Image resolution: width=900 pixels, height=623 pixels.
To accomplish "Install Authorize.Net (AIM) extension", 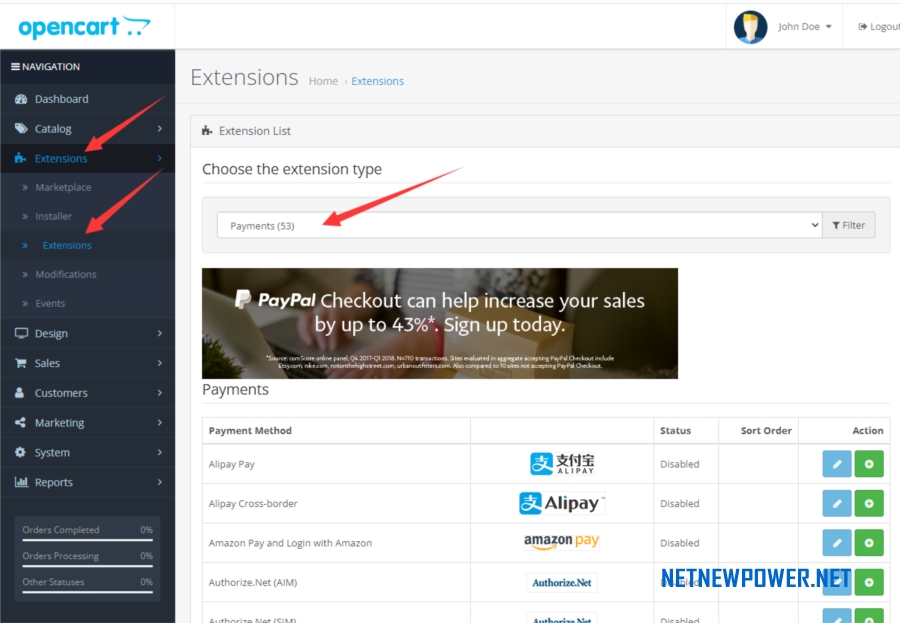I will (x=869, y=582).
